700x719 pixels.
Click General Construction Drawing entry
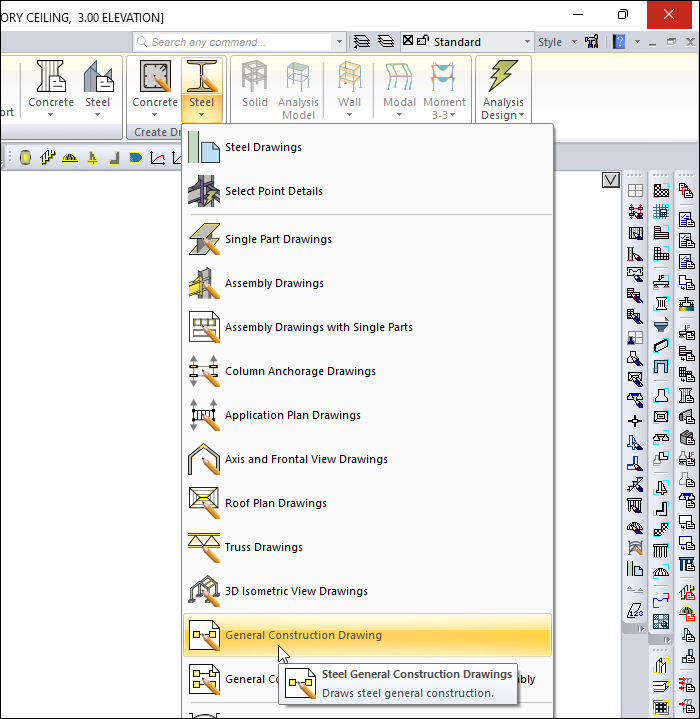coord(303,636)
